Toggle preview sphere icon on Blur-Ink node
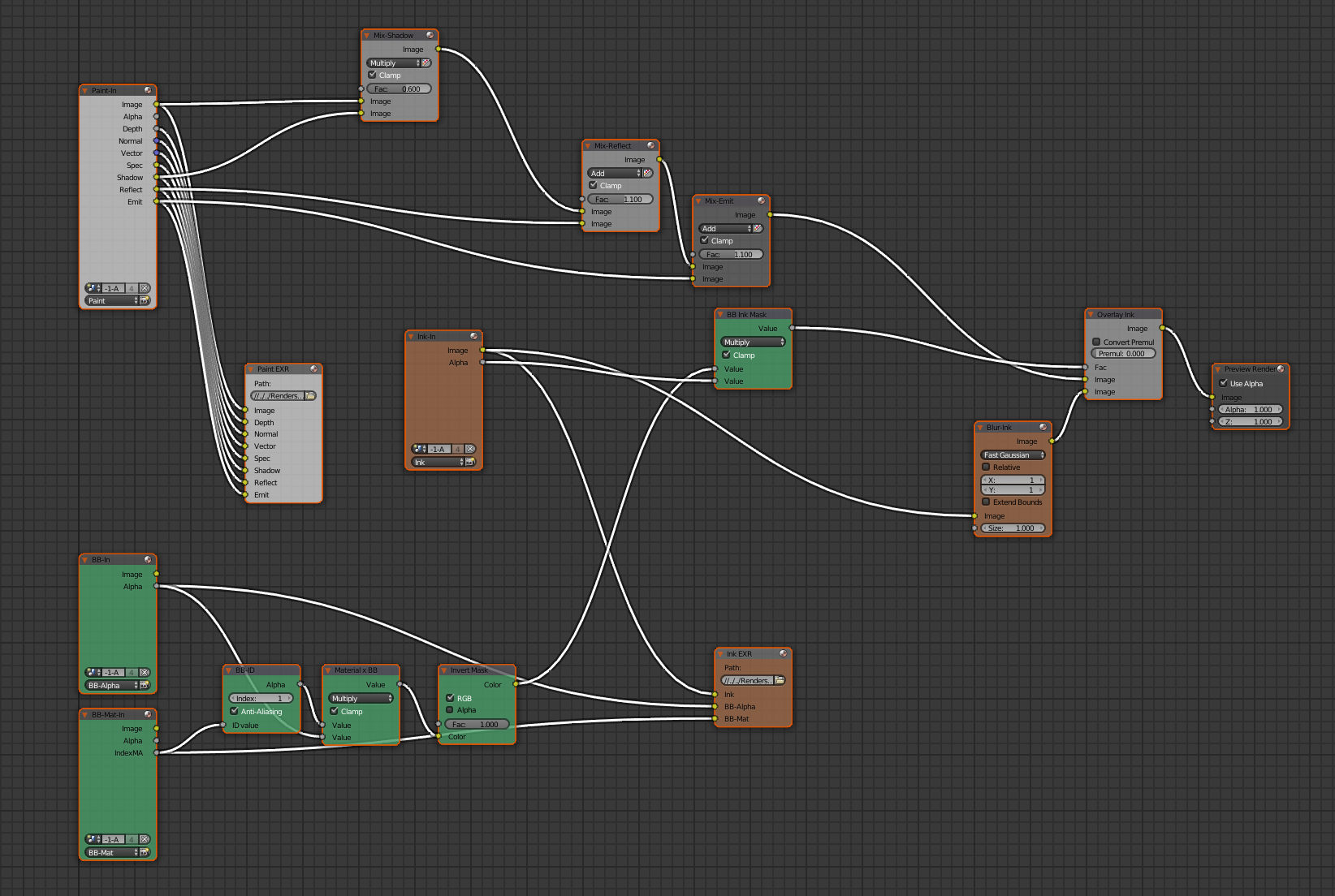Screen dimensions: 1335x896 [1043, 427]
